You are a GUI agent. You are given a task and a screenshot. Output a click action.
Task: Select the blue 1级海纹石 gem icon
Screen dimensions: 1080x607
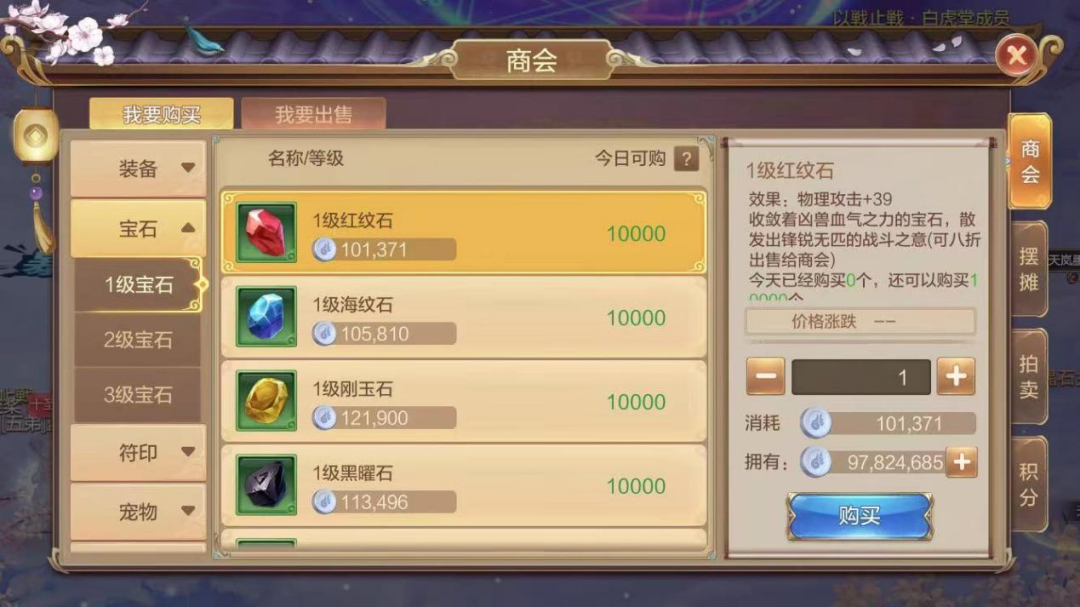click(266, 316)
